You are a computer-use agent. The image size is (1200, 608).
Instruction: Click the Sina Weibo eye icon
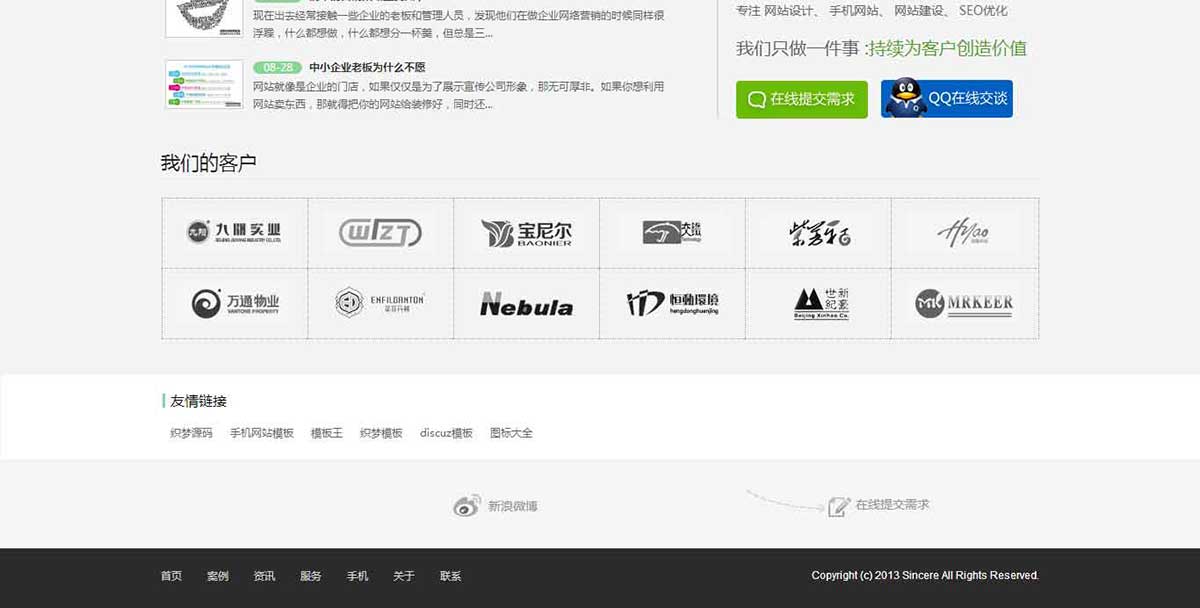[467, 506]
